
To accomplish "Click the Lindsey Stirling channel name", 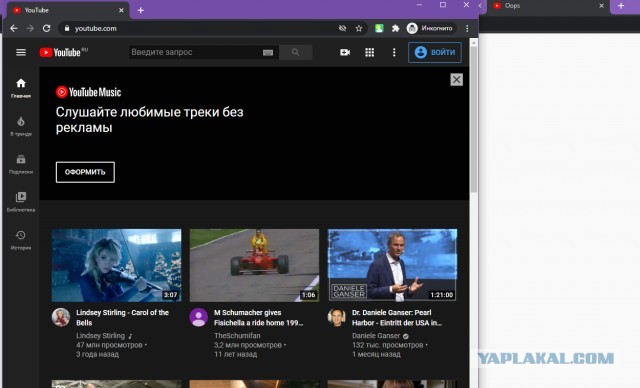I will pyautogui.click(x=100, y=336).
